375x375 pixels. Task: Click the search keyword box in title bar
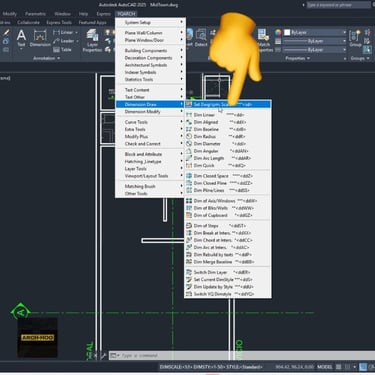click(338, 5)
